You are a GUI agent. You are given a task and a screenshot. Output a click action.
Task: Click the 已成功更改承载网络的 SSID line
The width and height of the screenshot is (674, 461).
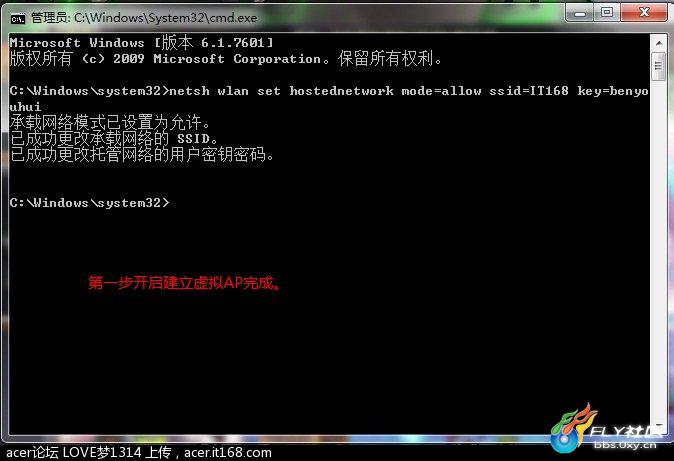pyautogui.click(x=114, y=138)
